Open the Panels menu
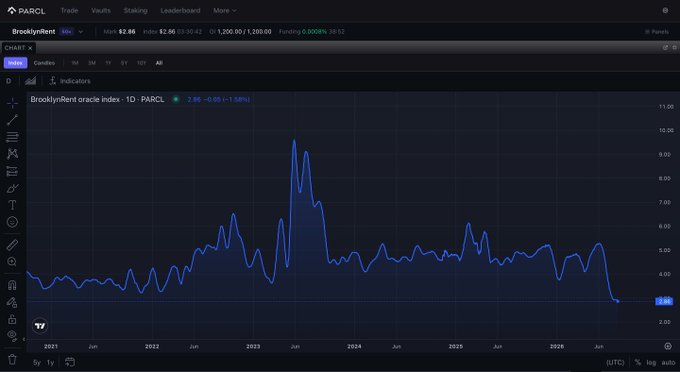Screen dimensions: 680x372 (x=657, y=32)
